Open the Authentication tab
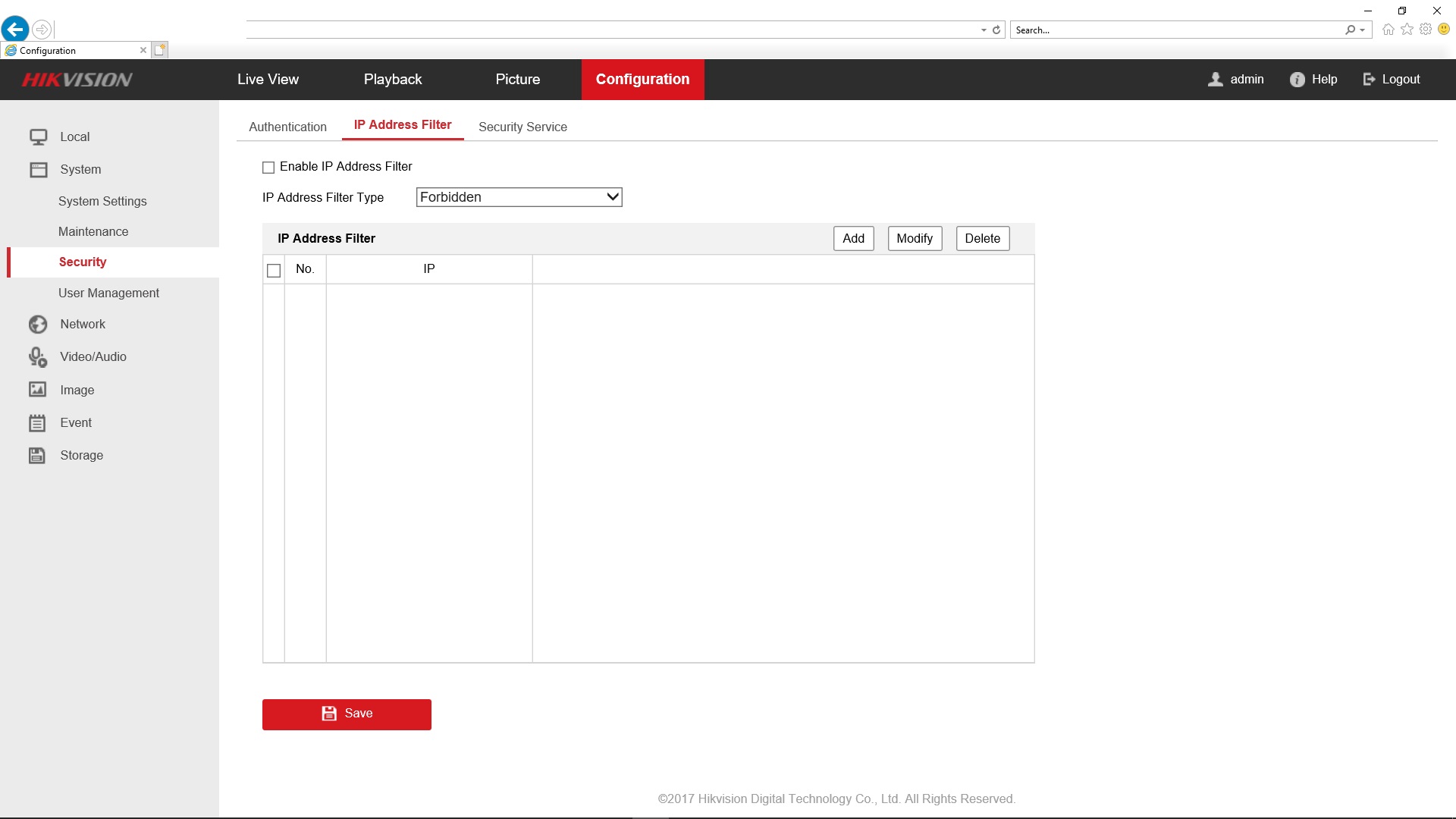 click(x=287, y=127)
